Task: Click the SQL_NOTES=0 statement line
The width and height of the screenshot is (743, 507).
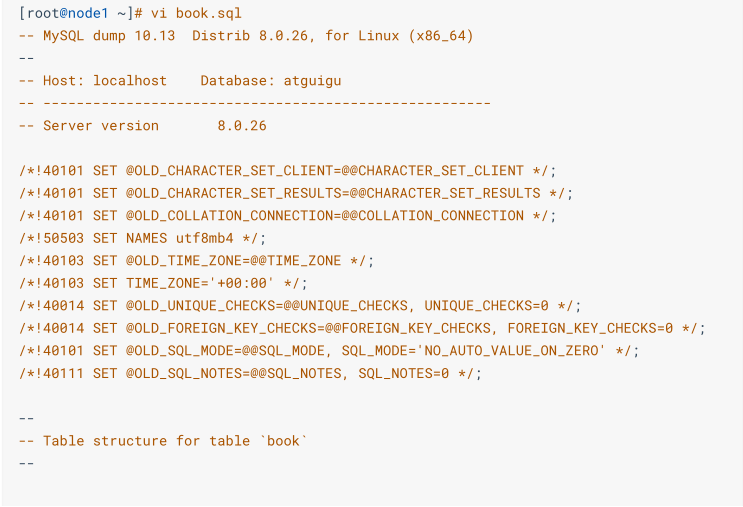Action: [x=250, y=373]
